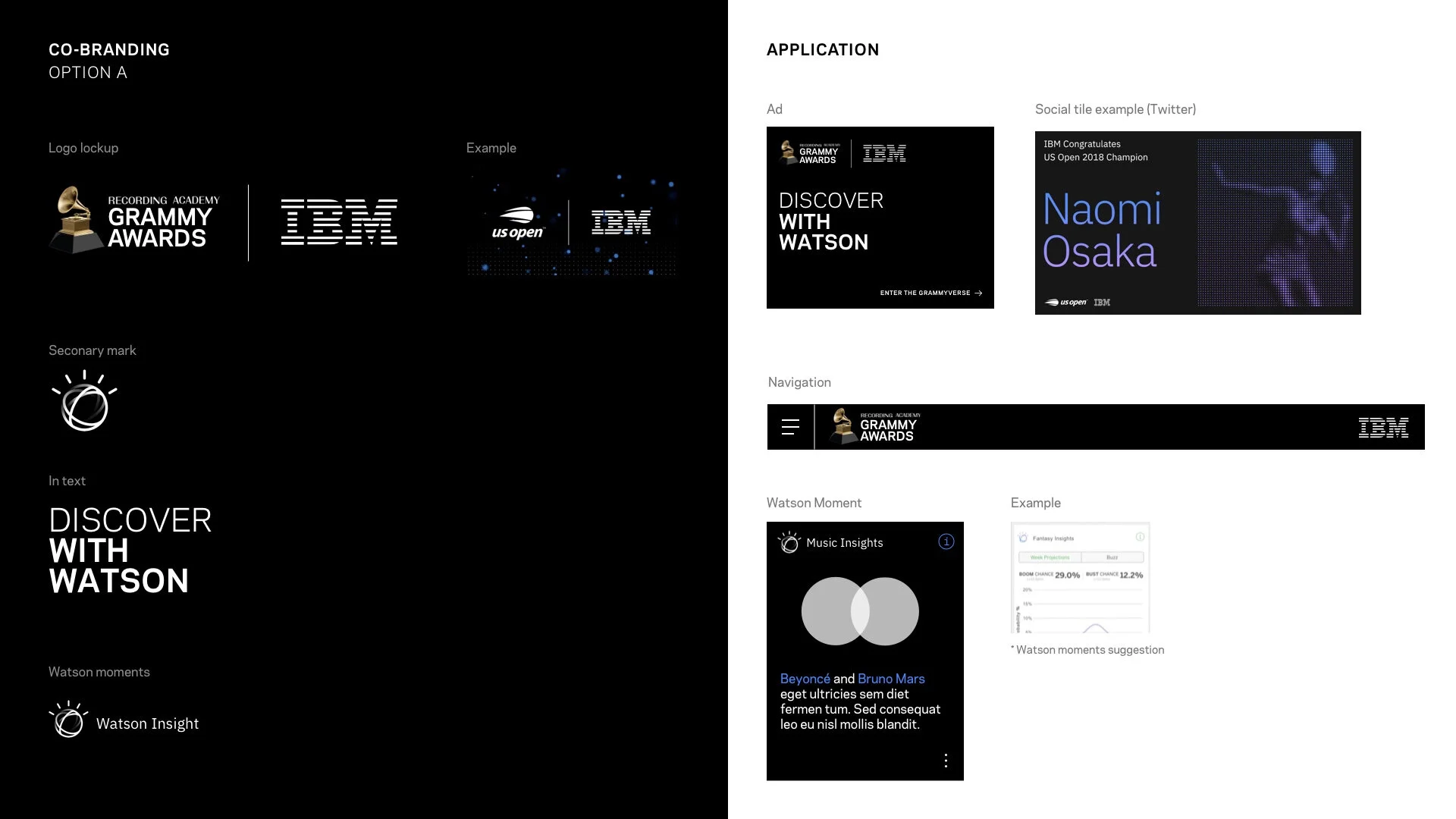Click the Bruno Mars link text

click(x=891, y=679)
